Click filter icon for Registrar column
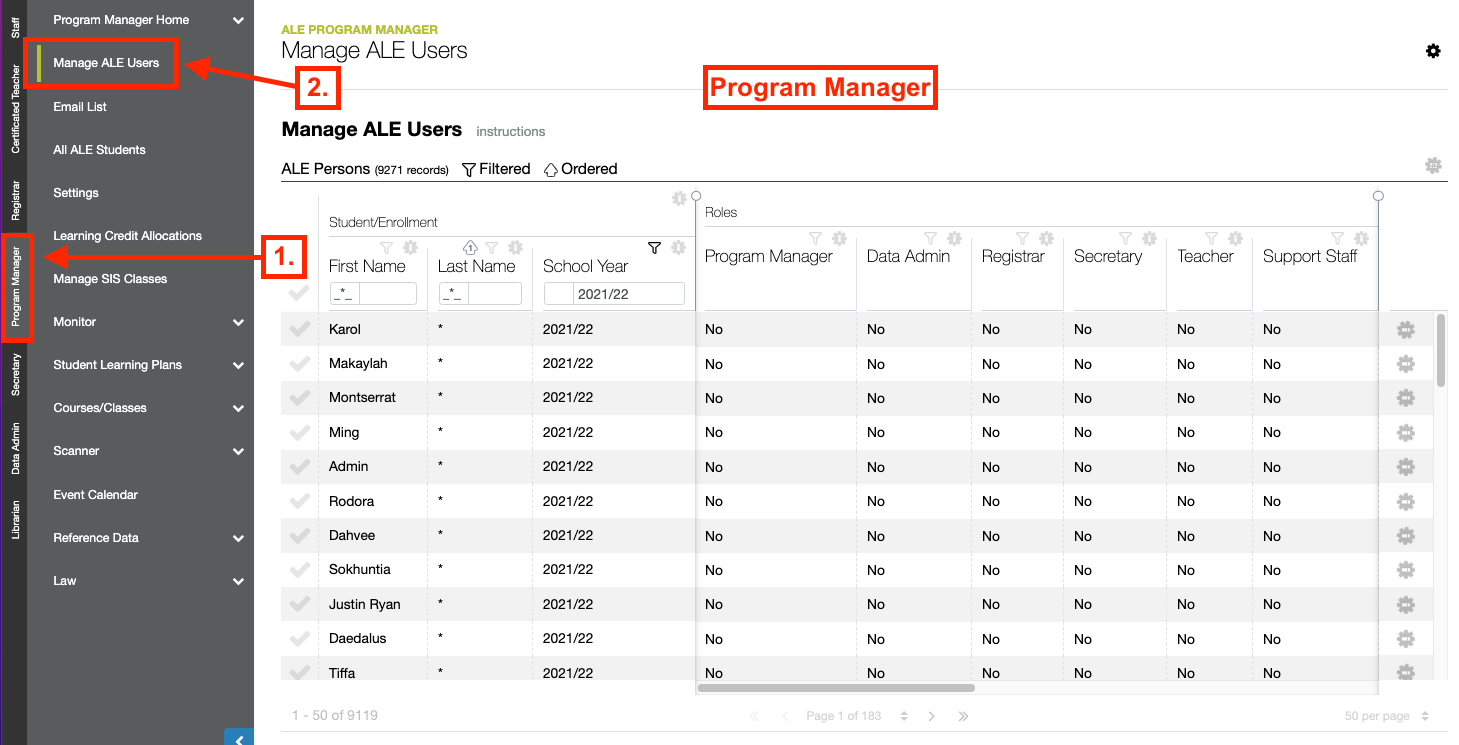This screenshot has width=1459, height=745. pyautogui.click(x=1022, y=238)
